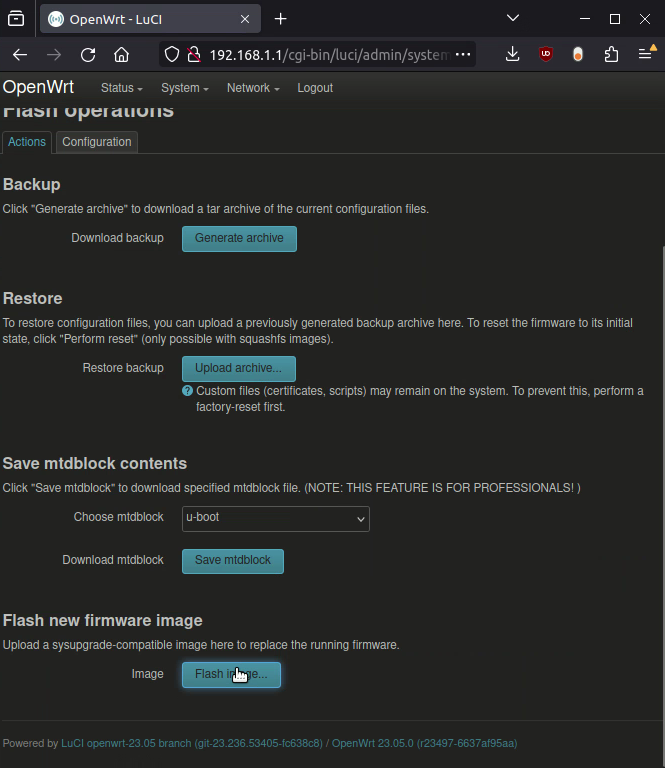This screenshot has width=665, height=768.
Task: Click the Flash image button
Action: click(231, 674)
